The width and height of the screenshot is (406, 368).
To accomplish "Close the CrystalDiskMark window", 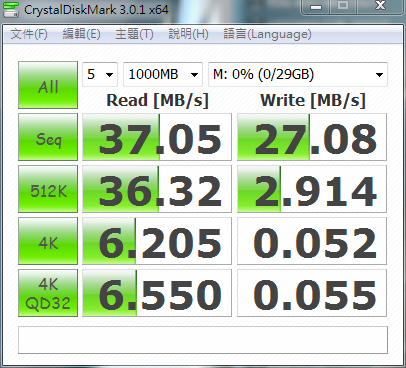I will pos(380,6).
